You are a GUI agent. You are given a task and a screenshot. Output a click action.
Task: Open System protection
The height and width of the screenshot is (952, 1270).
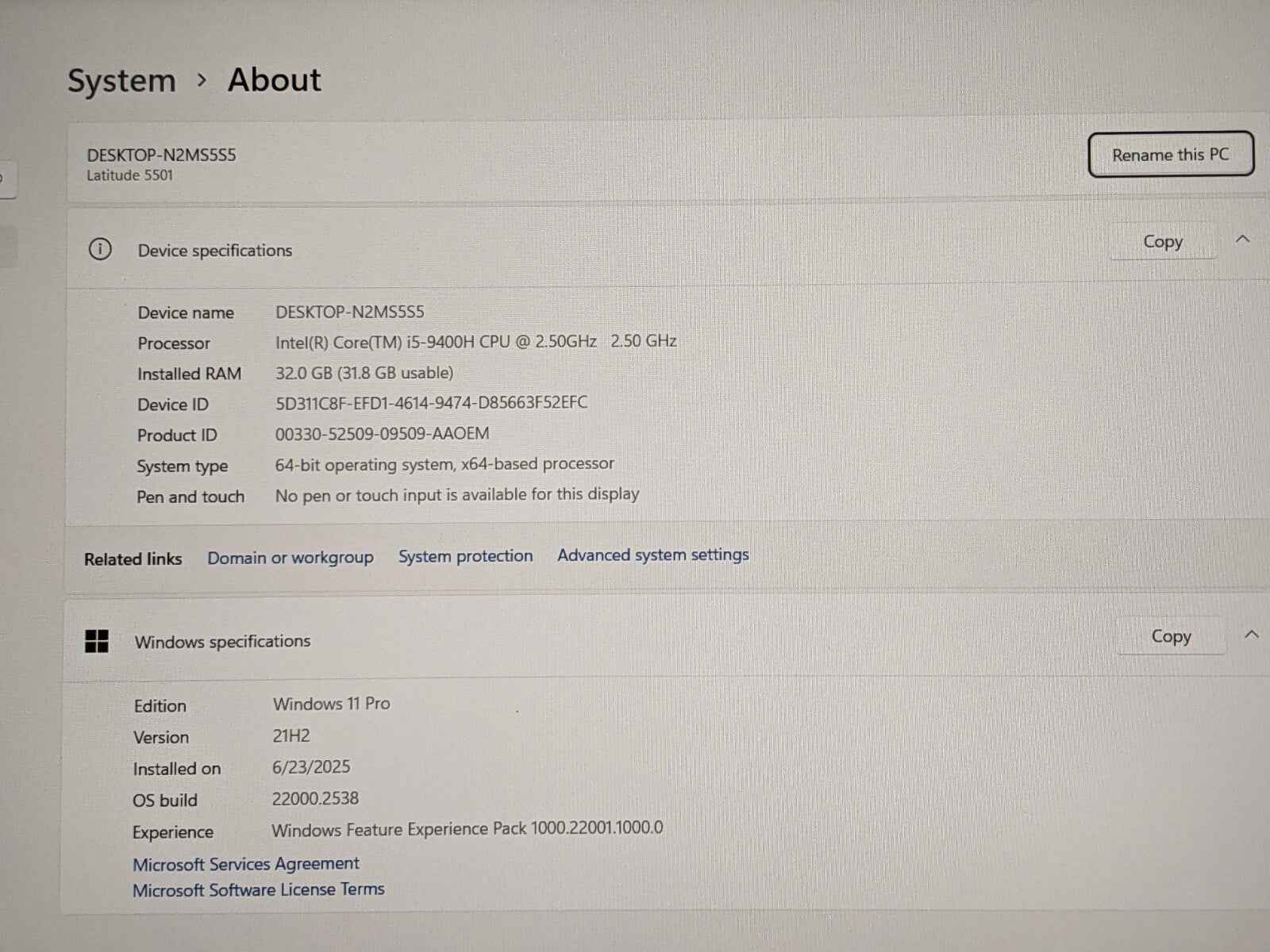(x=465, y=555)
